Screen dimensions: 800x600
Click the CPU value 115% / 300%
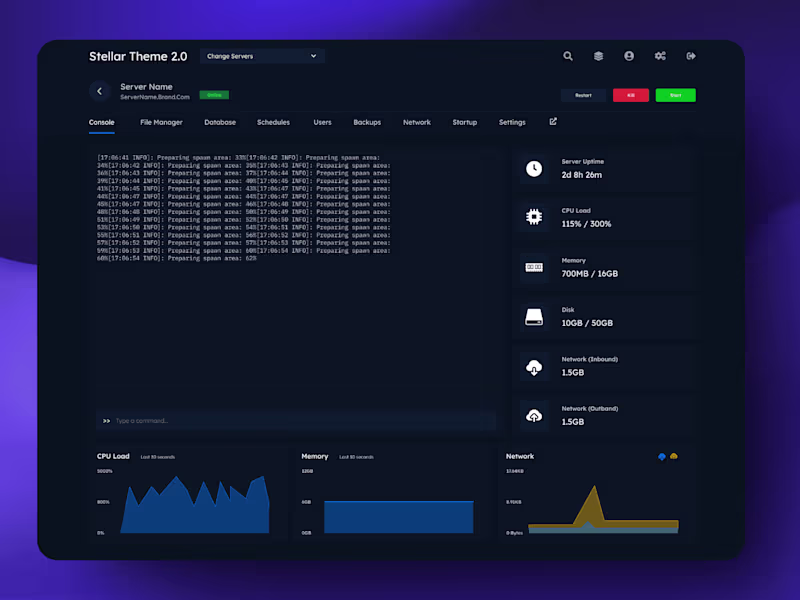586,224
